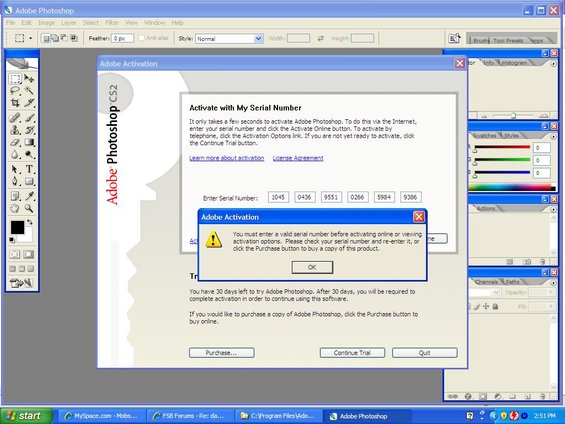This screenshot has width=565, height=424.
Task: Select the Pen tool
Action: pos(15,181)
